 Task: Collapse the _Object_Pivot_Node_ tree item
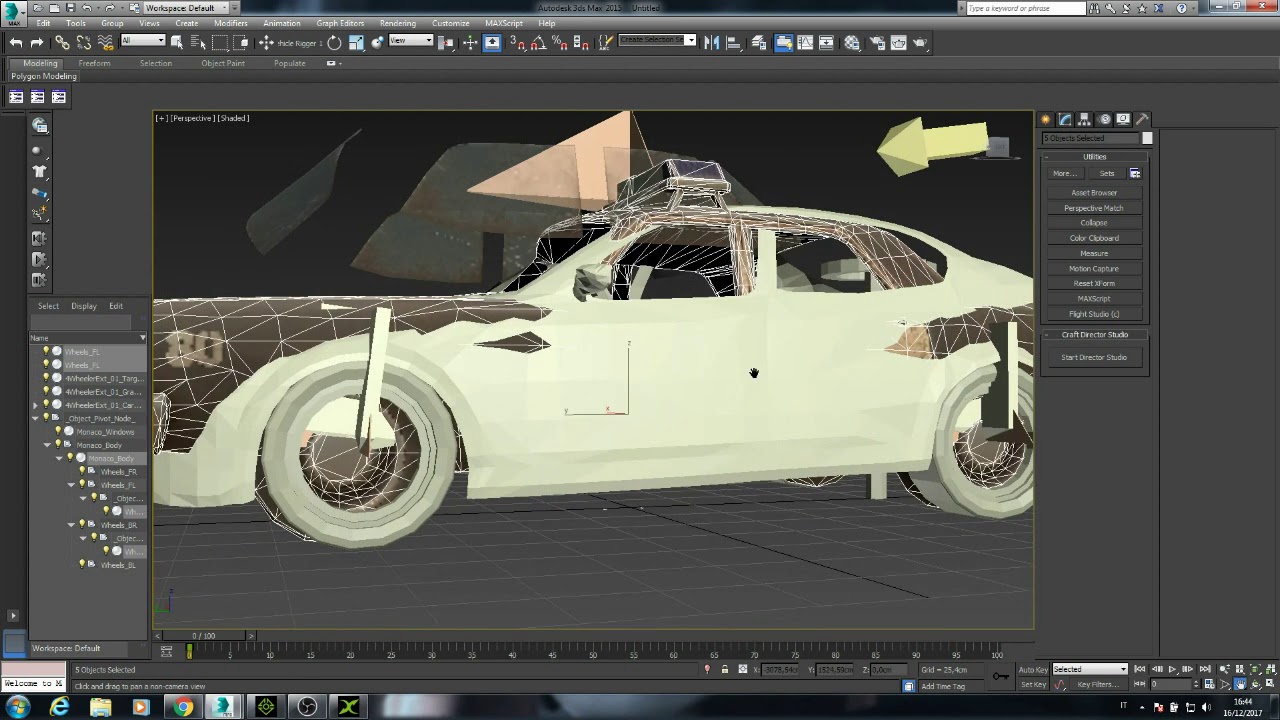(36, 418)
